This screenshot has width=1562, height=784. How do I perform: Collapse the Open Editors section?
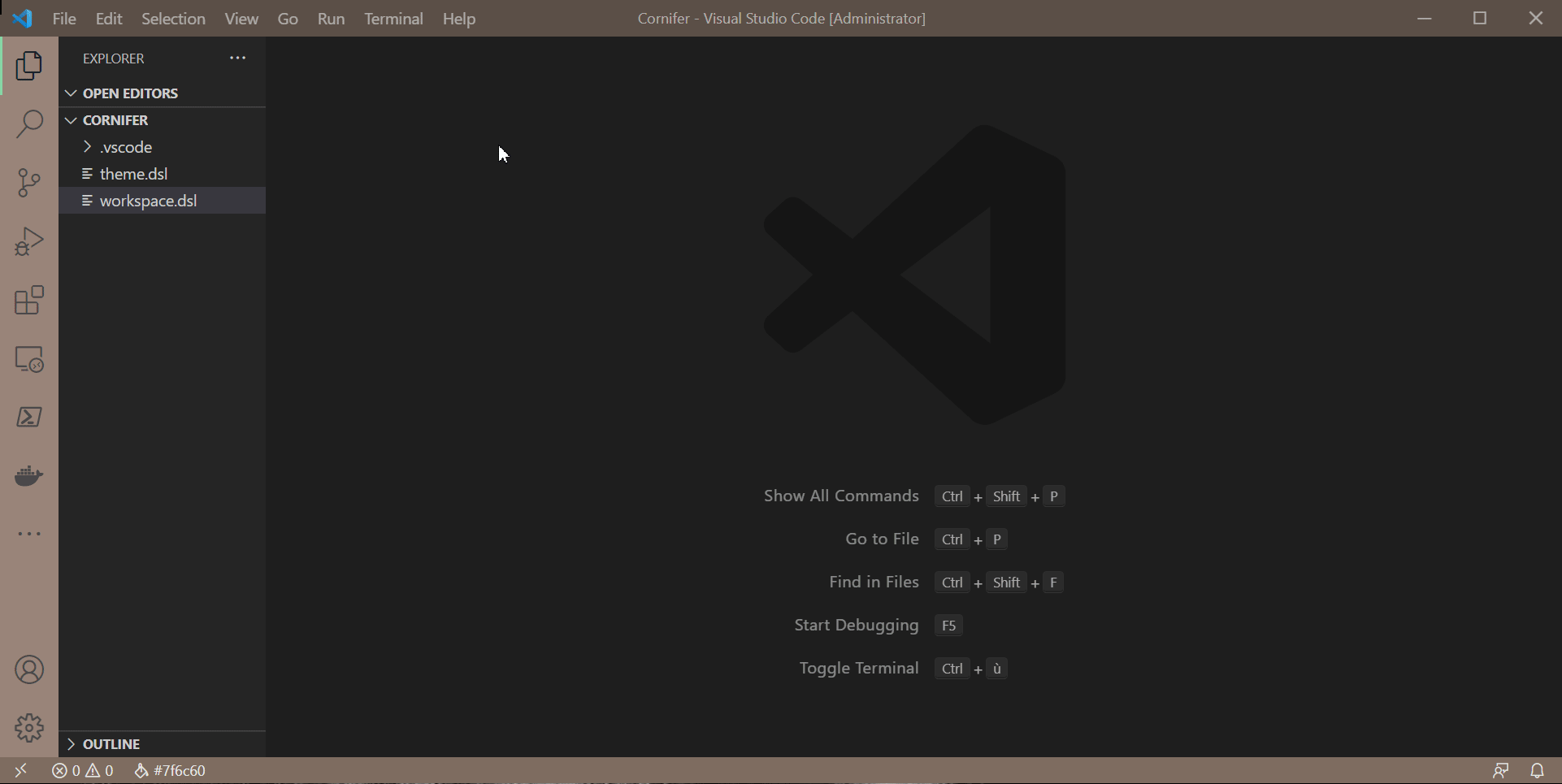[x=163, y=93]
